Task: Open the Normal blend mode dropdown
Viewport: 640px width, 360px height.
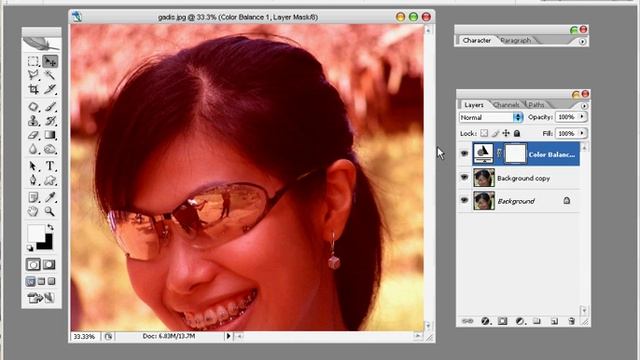Action: tap(491, 118)
